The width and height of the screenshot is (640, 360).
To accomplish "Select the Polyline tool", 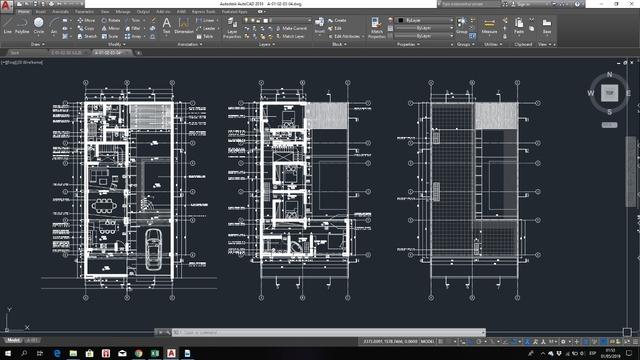I will 22,25.
